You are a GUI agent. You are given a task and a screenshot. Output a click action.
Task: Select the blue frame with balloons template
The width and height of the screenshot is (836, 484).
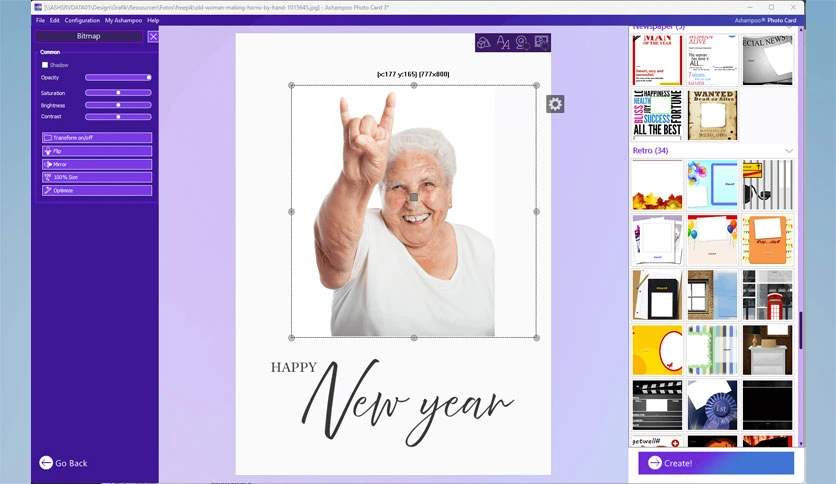(x=712, y=184)
